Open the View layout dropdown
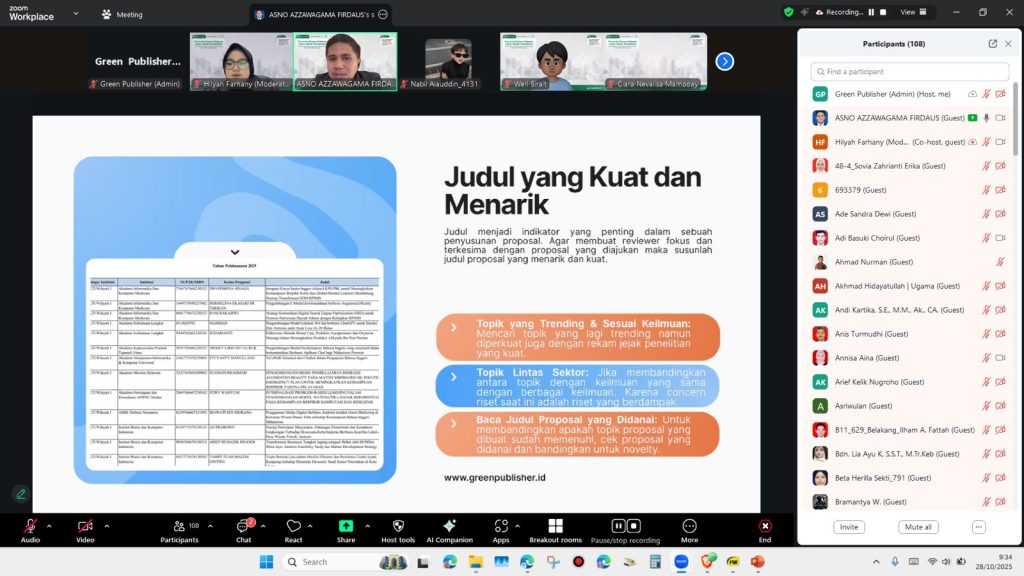Viewport: 1024px width, 576px height. pos(912,12)
